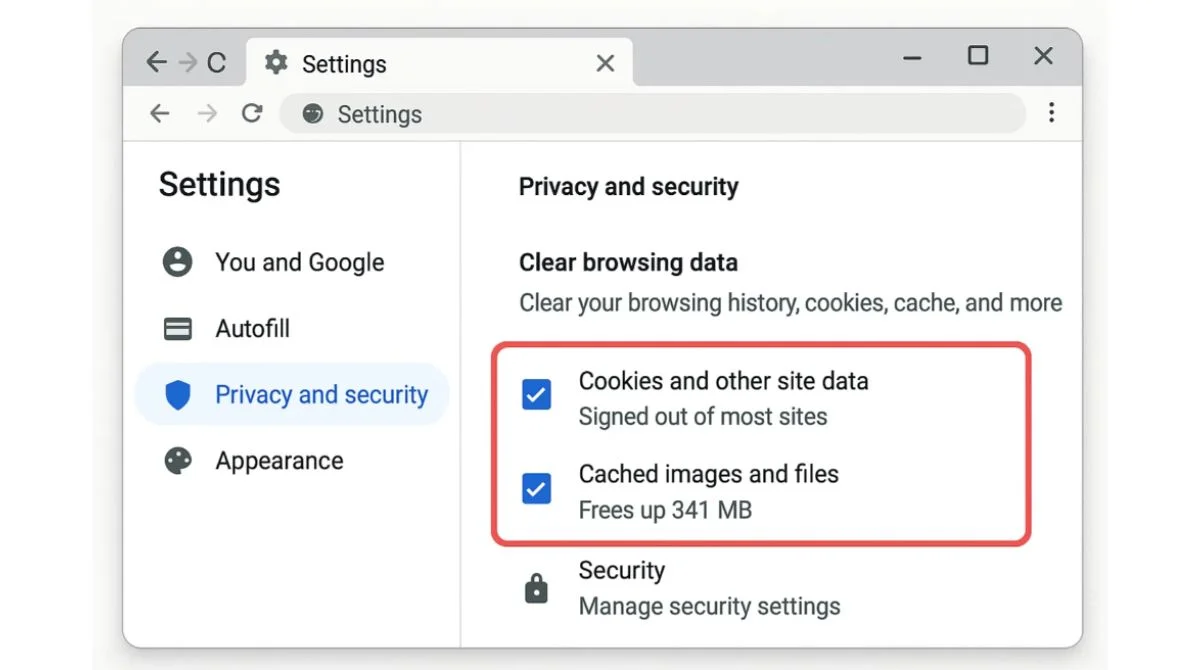Close the Settings tab
The width and height of the screenshot is (1200, 670).
(605, 64)
